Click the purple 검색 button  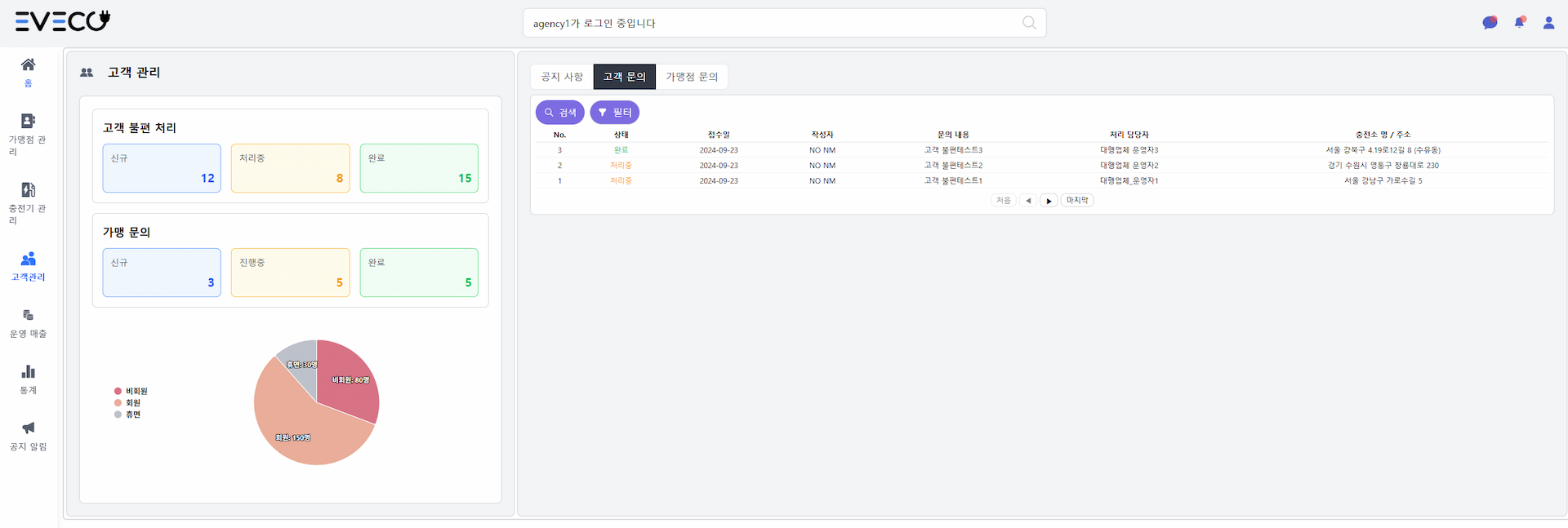click(560, 113)
